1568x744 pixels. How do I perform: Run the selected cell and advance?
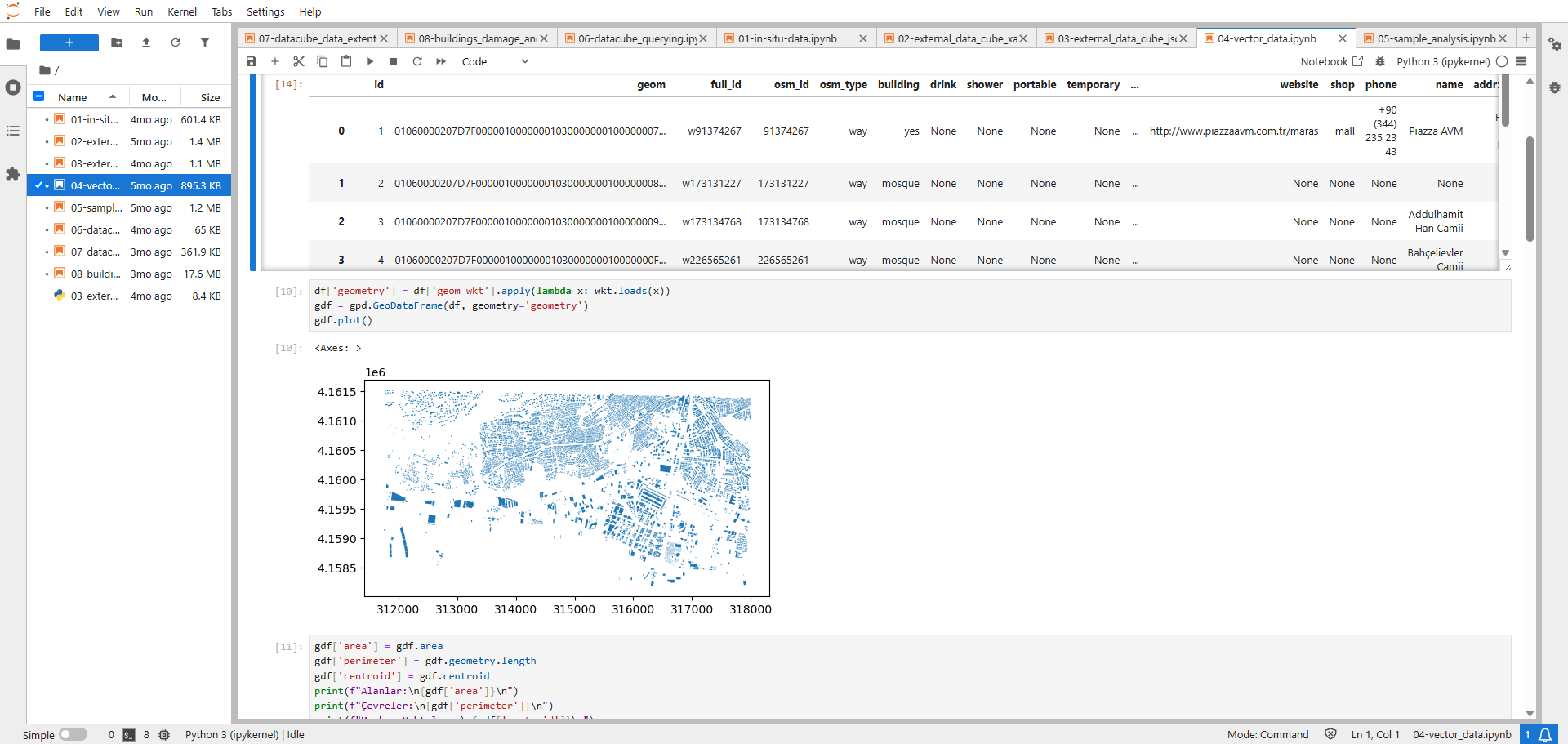(x=370, y=61)
